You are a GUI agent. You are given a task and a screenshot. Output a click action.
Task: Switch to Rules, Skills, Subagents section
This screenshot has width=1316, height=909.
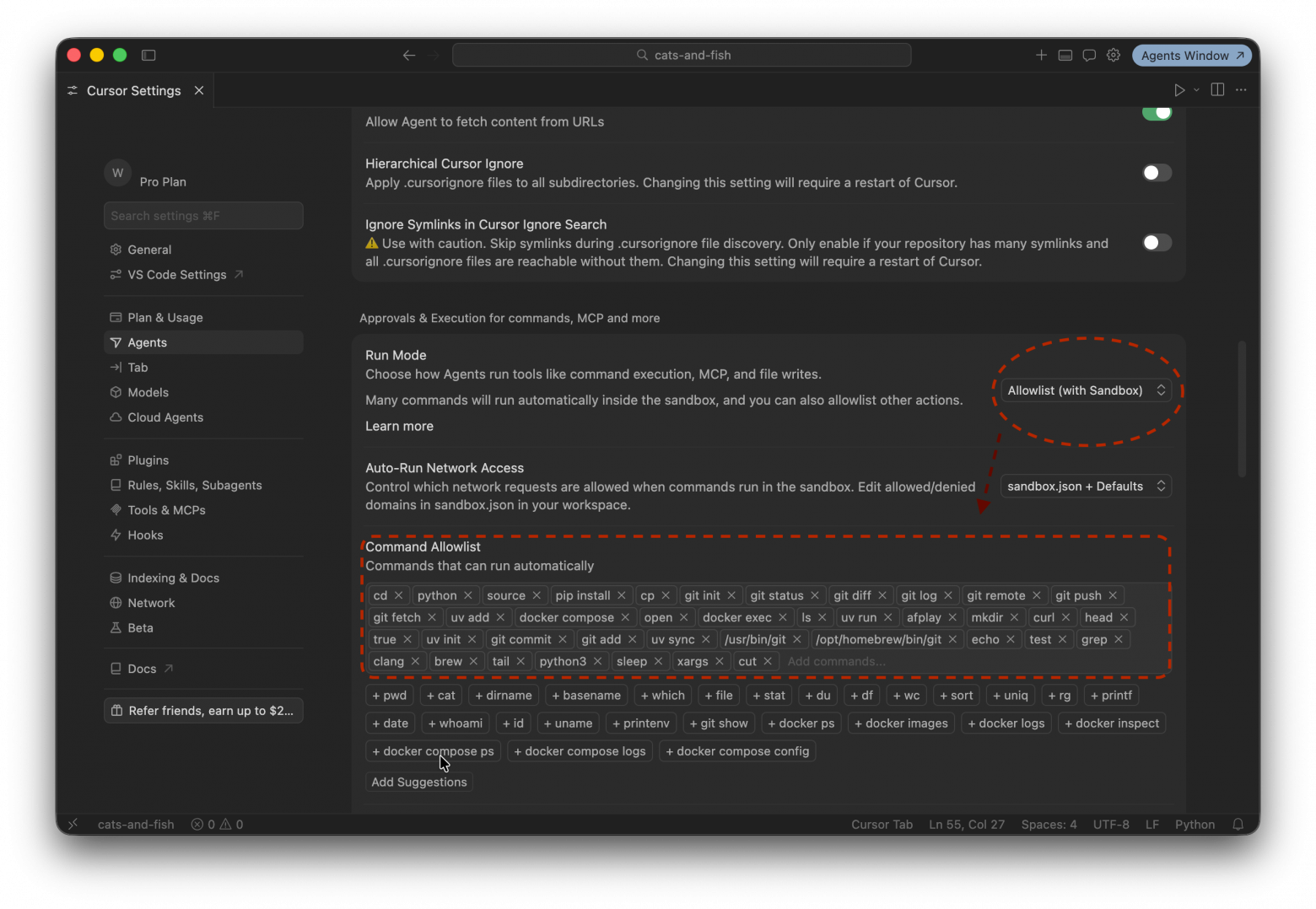[203, 486]
